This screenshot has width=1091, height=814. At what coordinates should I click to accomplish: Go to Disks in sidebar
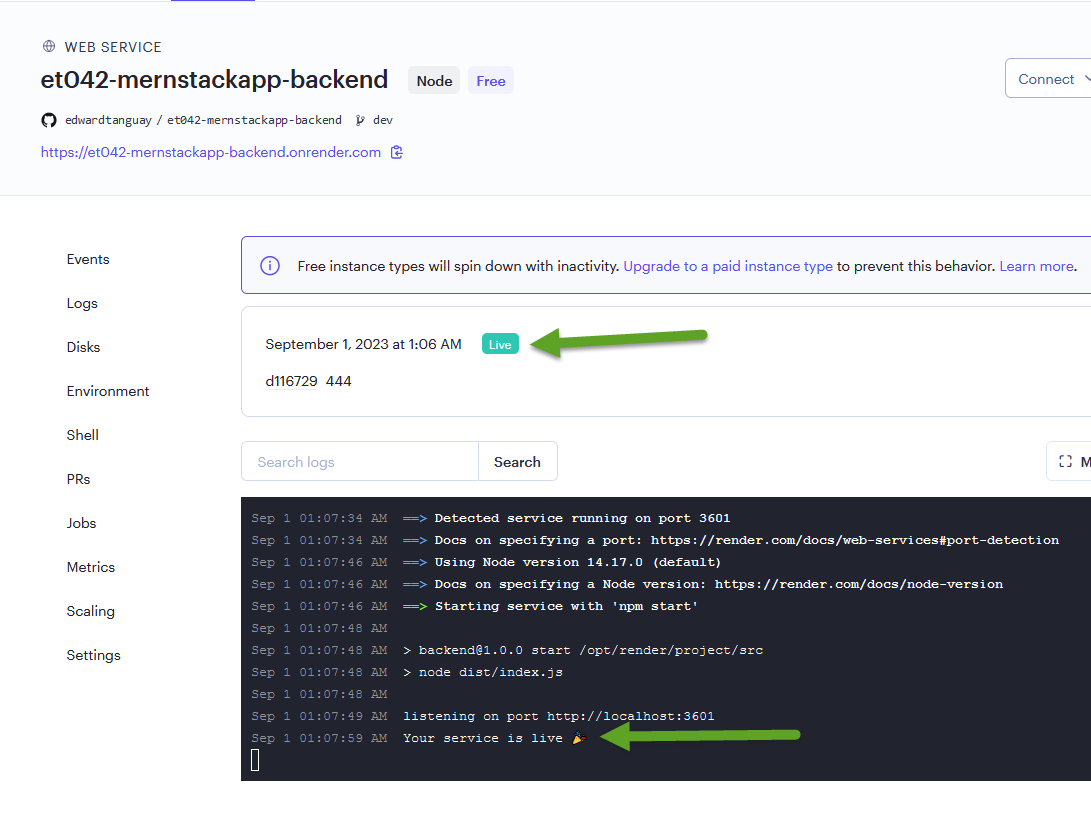click(83, 347)
